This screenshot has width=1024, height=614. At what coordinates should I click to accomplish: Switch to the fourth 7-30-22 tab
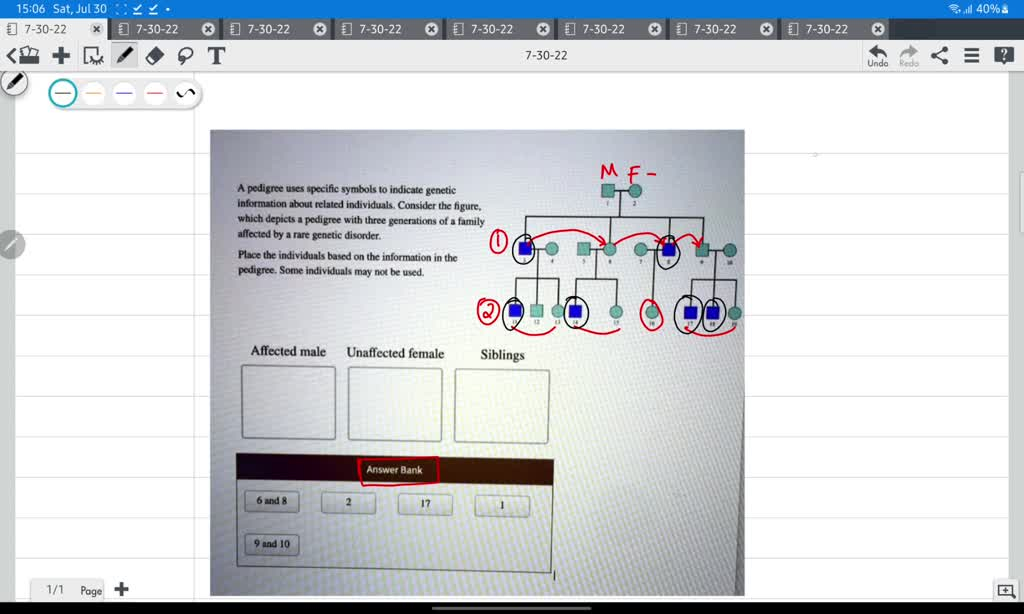(x=380, y=29)
